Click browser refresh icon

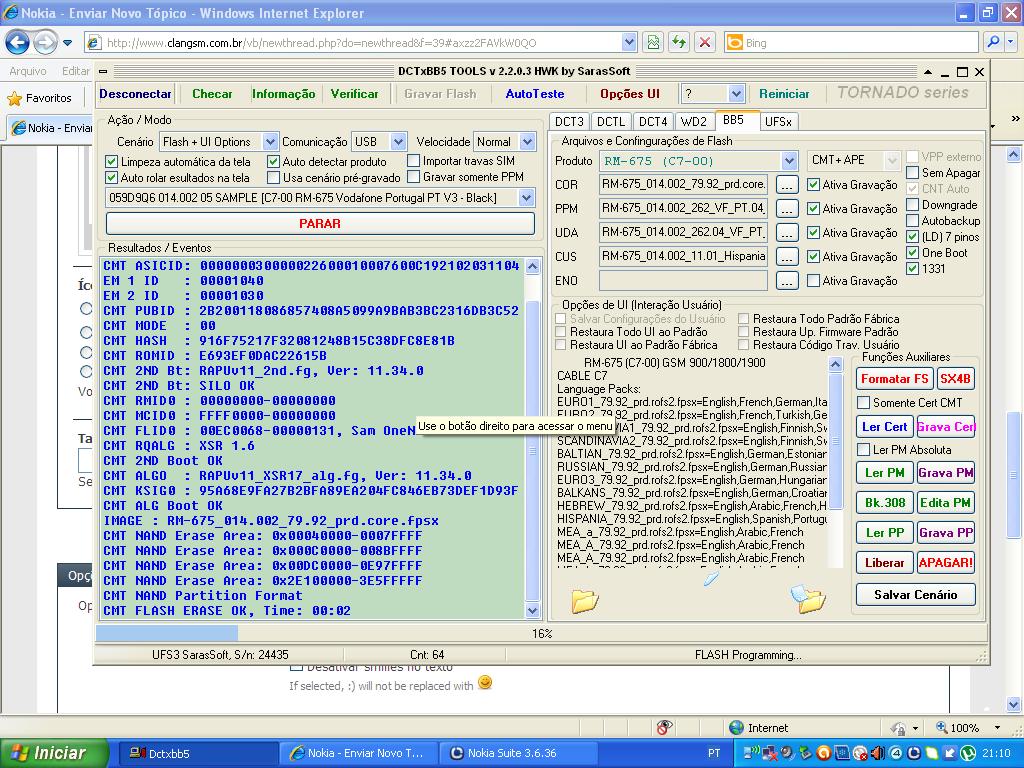(679, 42)
